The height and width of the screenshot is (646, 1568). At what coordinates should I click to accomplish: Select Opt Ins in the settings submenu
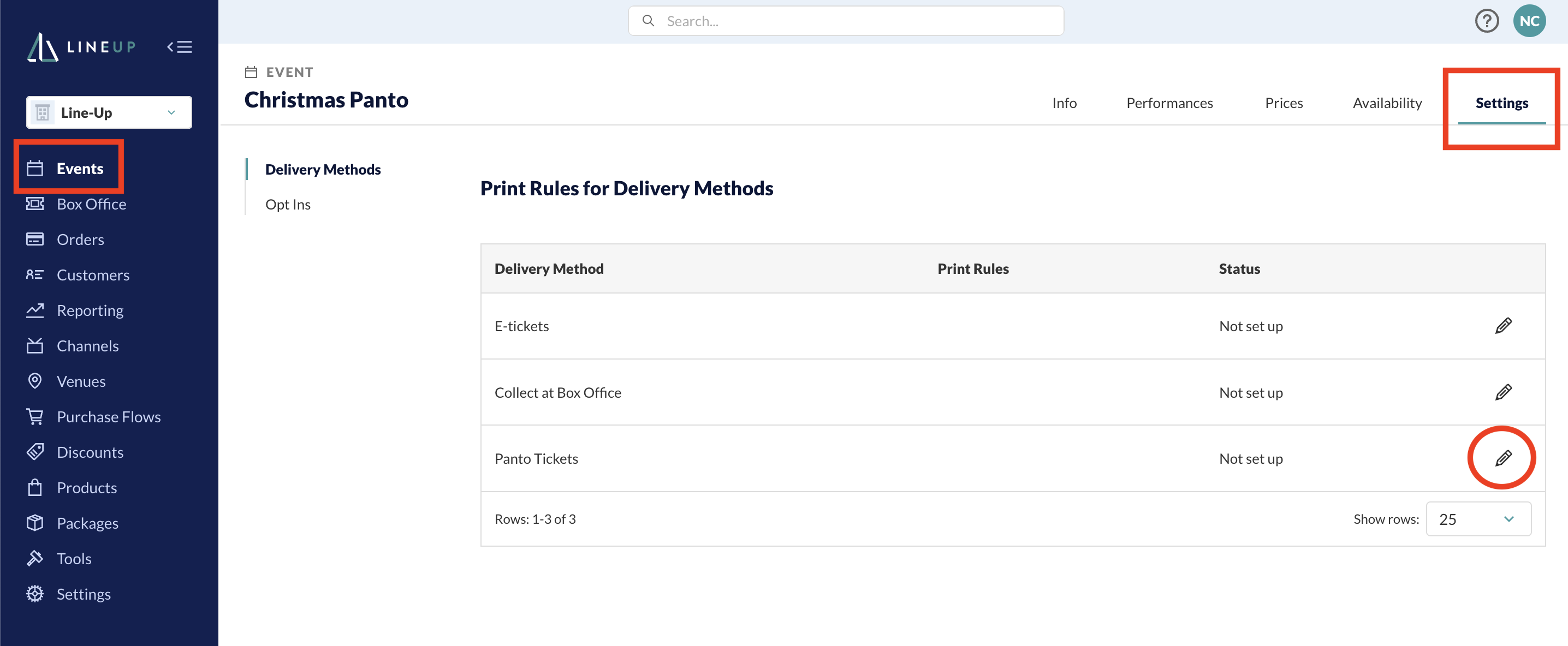(288, 205)
